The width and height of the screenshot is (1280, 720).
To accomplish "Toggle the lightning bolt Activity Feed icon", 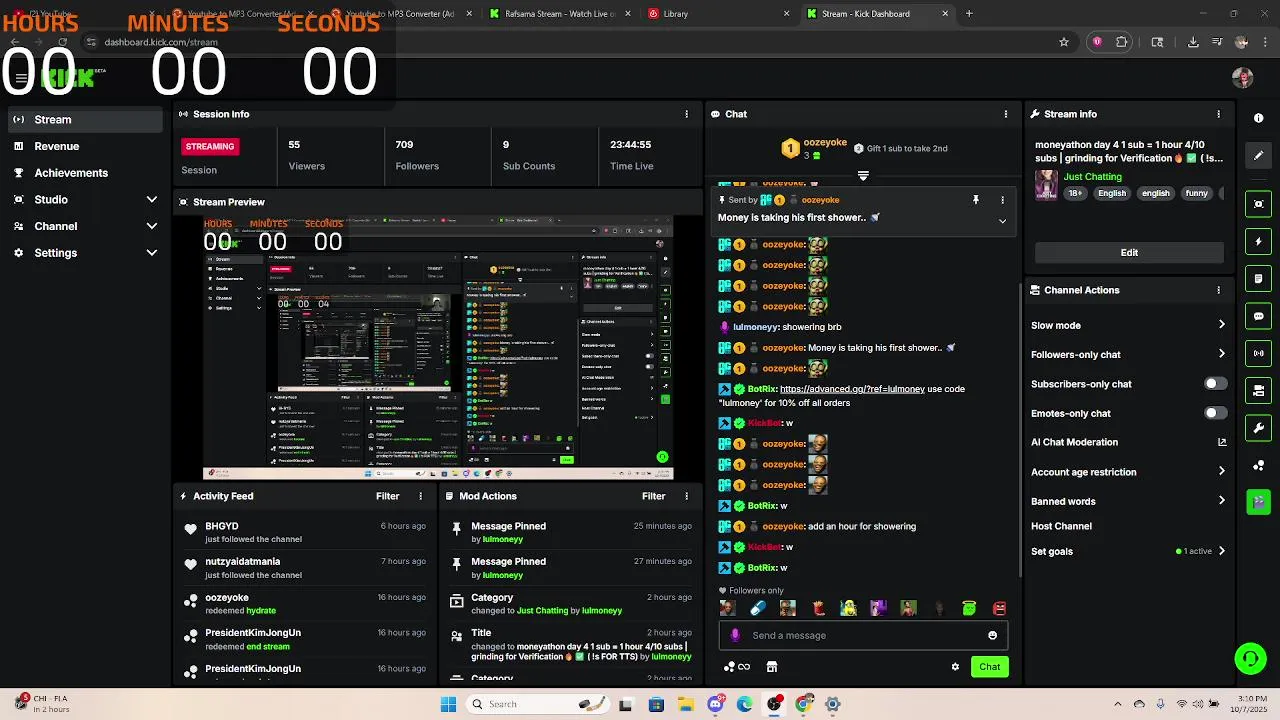I will click(1258, 241).
